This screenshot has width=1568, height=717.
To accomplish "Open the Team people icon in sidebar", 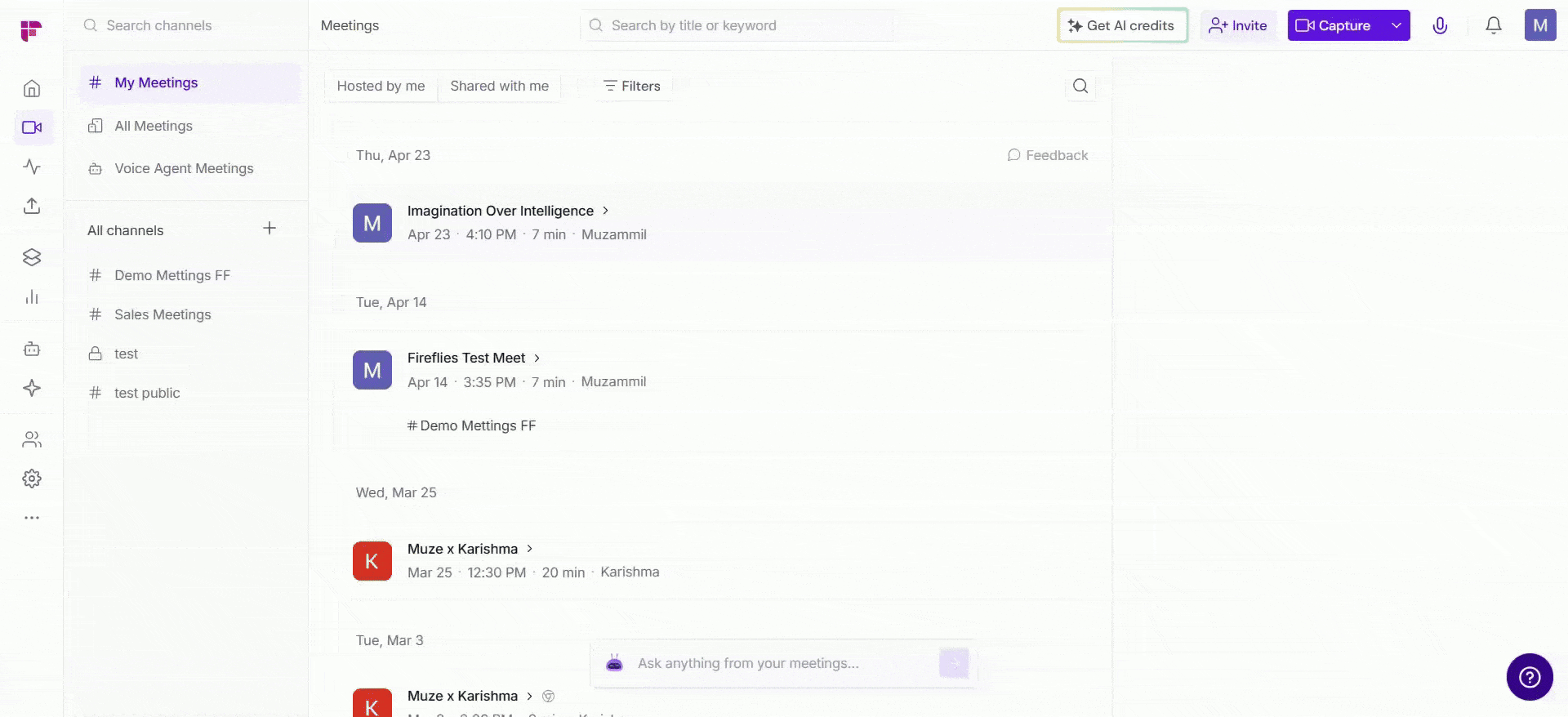I will tap(32, 439).
